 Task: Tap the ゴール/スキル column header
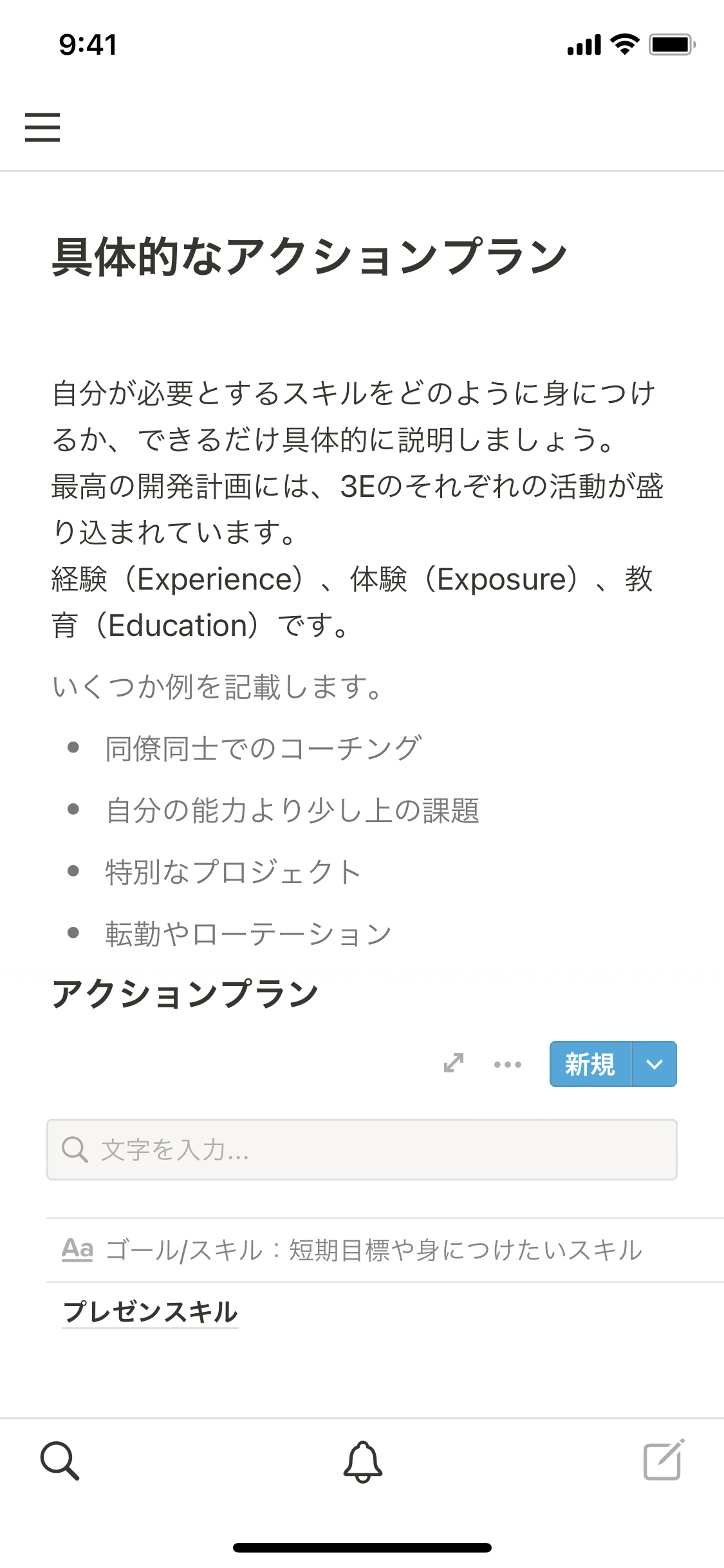point(373,1249)
